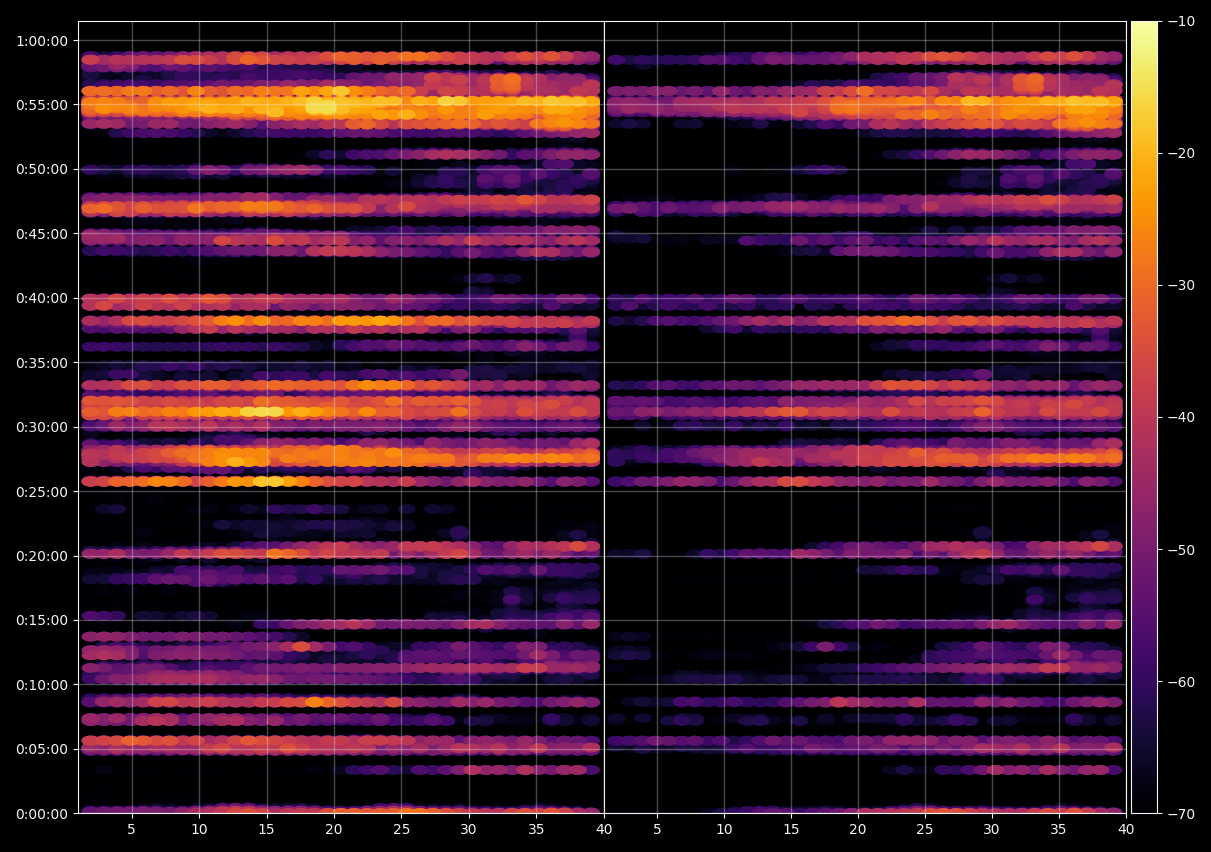Click the 0:20:00 time axis label
This screenshot has width=1211, height=852.
click(x=41, y=556)
